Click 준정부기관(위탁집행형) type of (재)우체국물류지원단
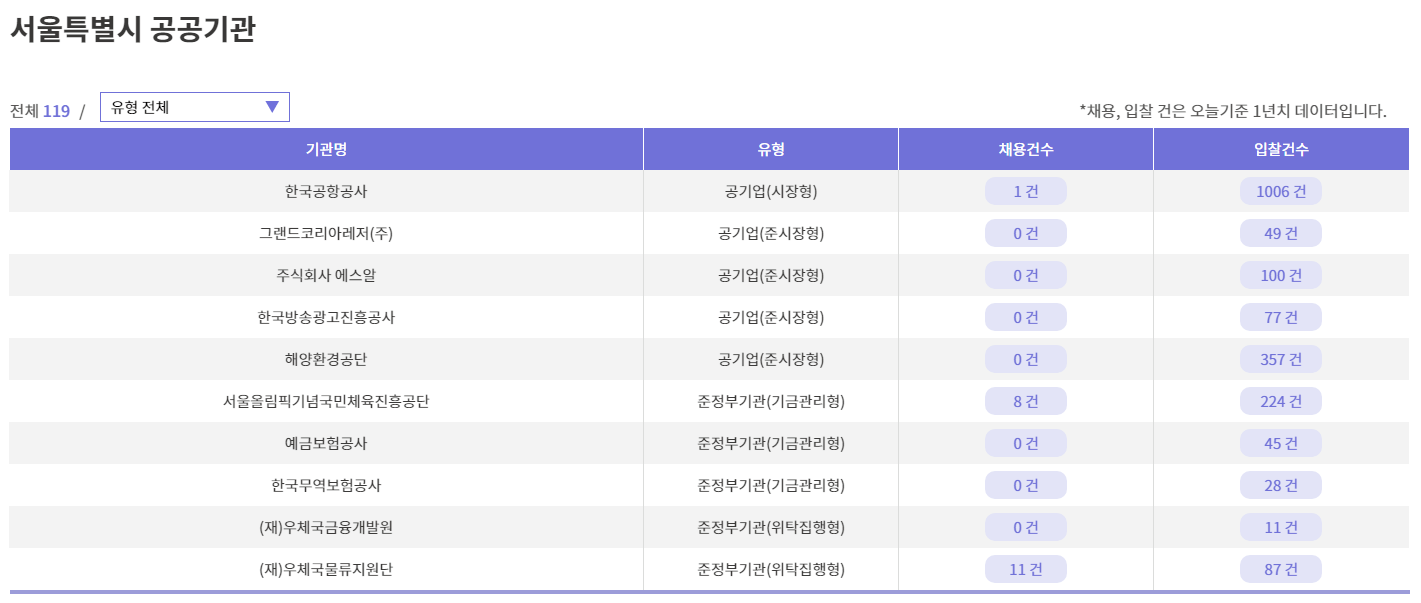Viewport: 1421px width, 603px height. [x=771, y=569]
